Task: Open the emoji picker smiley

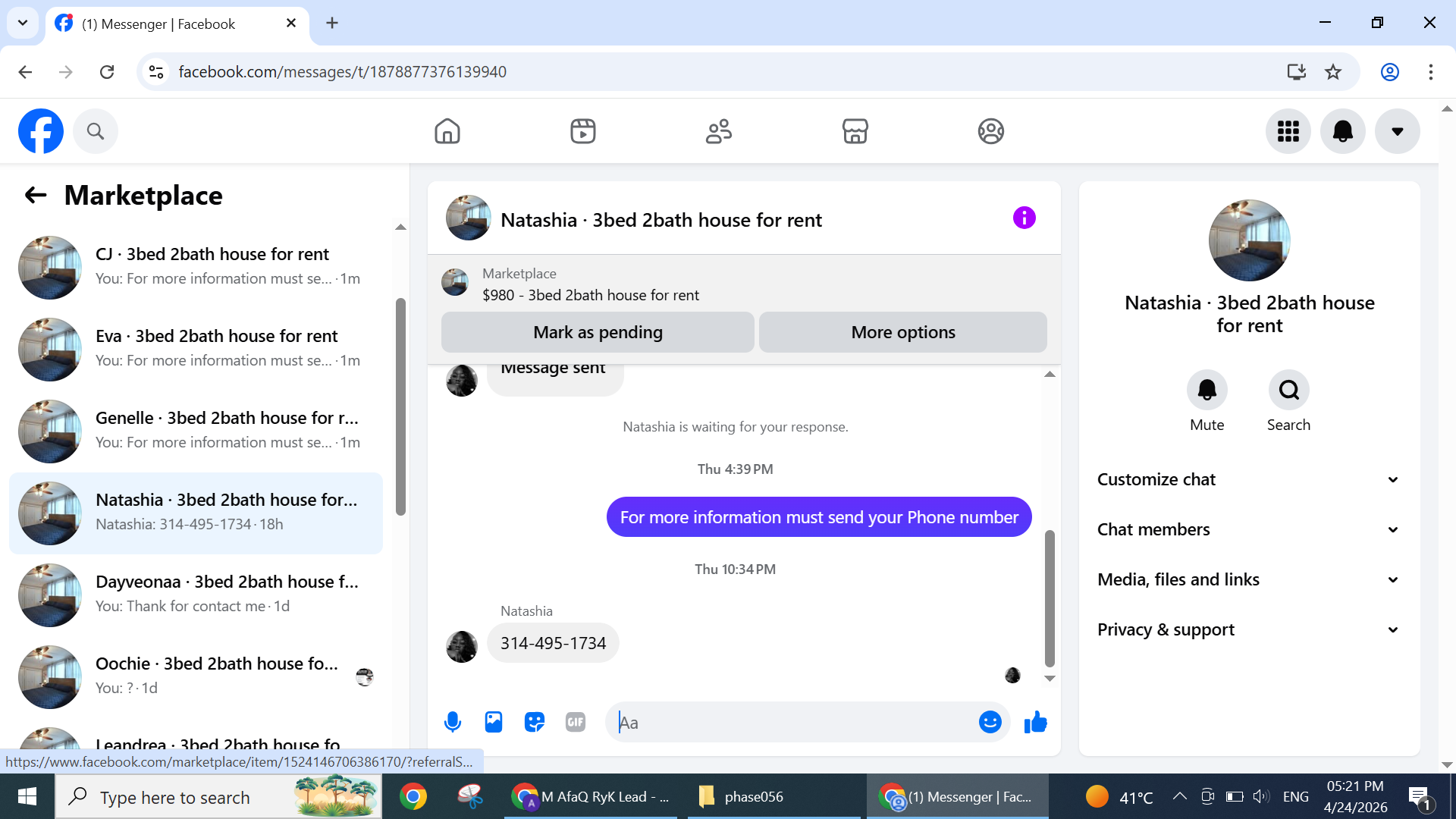Action: click(x=990, y=722)
